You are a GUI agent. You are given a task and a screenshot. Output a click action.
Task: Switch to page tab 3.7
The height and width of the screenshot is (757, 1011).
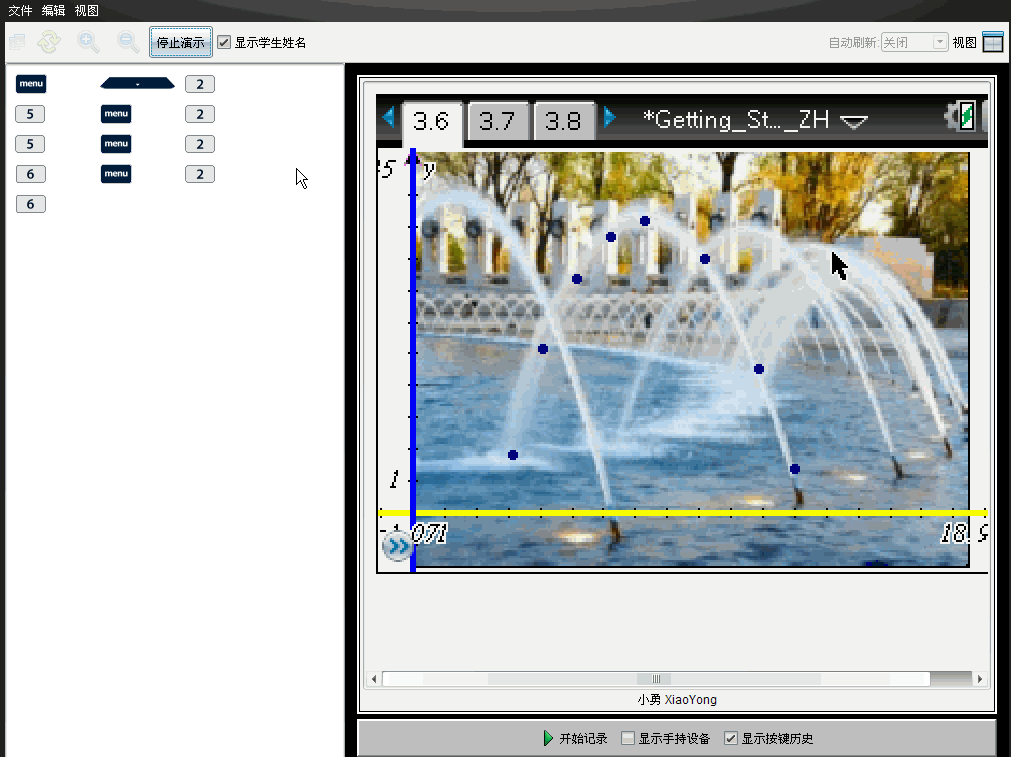tap(497, 122)
